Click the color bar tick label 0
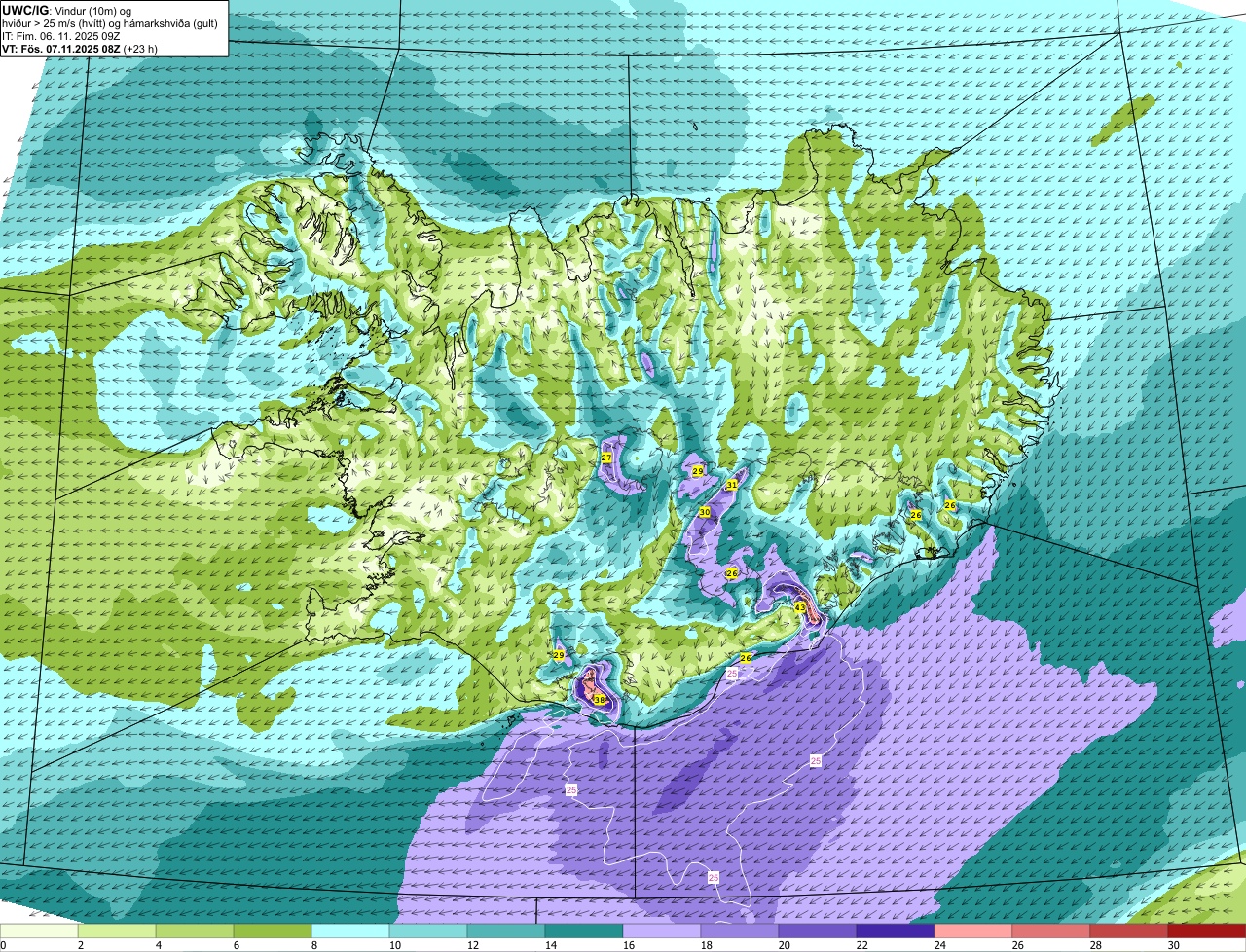This screenshot has width=1246, height=952. pos(3,945)
